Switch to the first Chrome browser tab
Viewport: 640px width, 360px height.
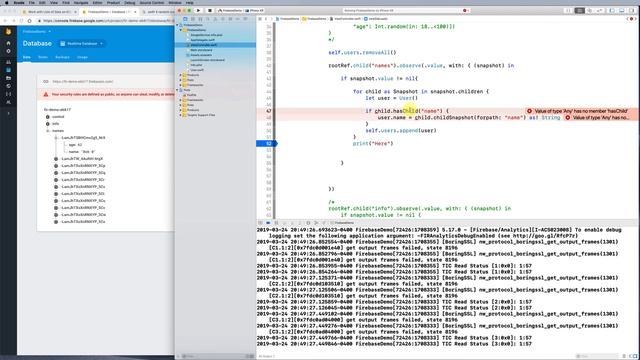click(x=48, y=11)
